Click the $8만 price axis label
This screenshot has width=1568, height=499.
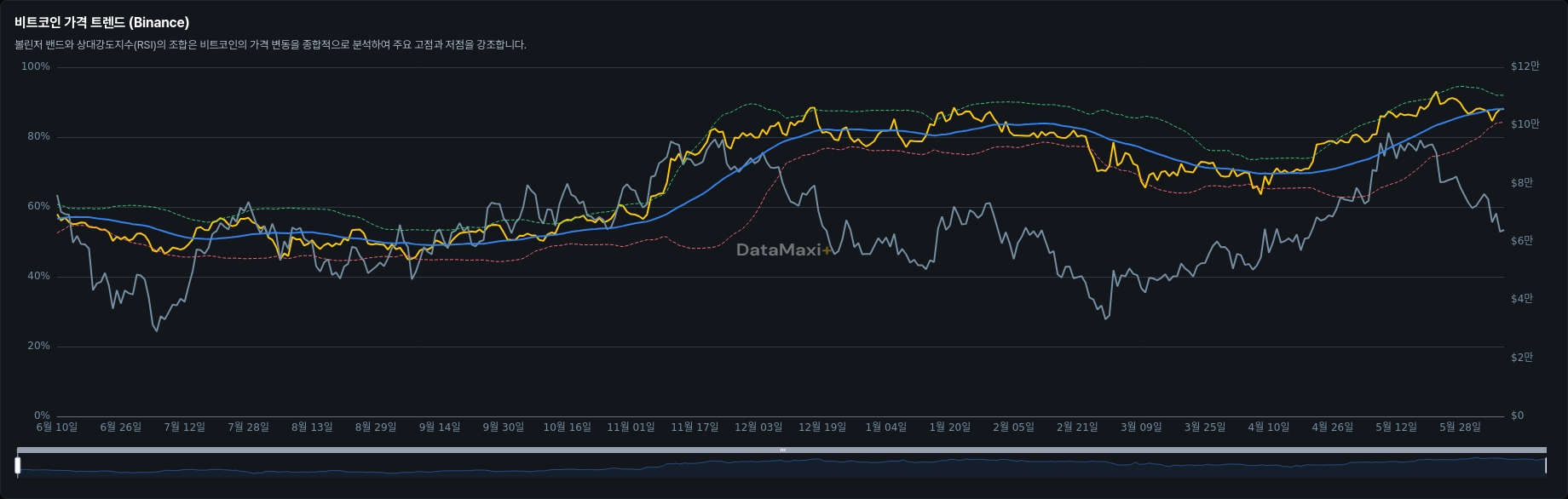coord(1522,183)
